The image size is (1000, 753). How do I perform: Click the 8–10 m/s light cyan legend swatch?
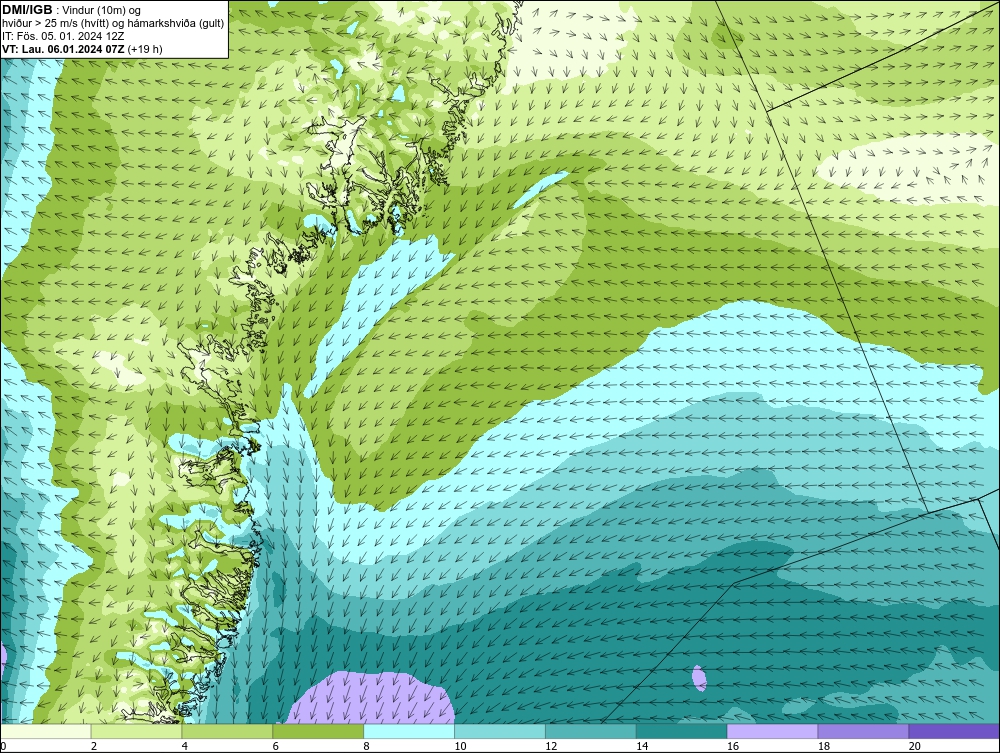coord(409,731)
